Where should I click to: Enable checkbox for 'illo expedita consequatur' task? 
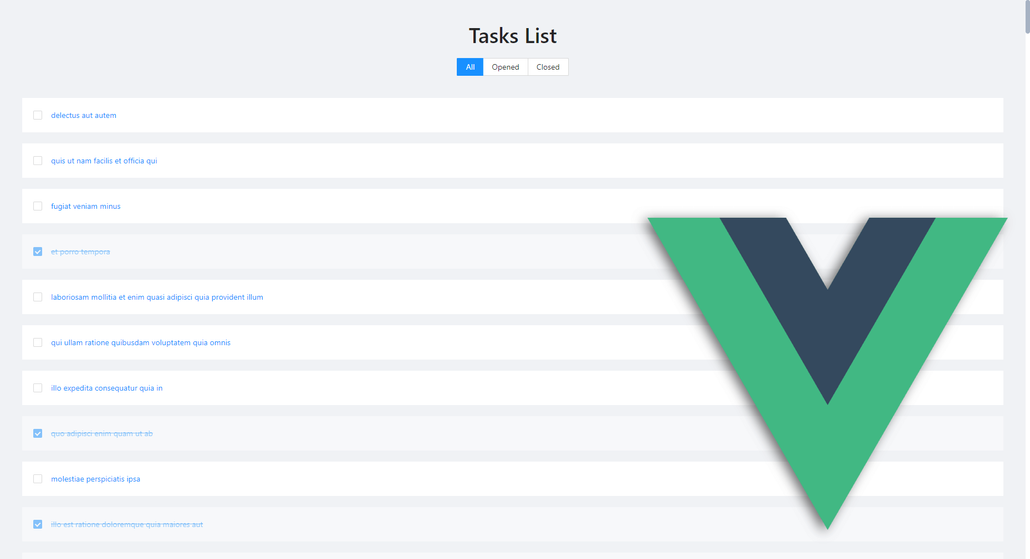[x=38, y=388]
